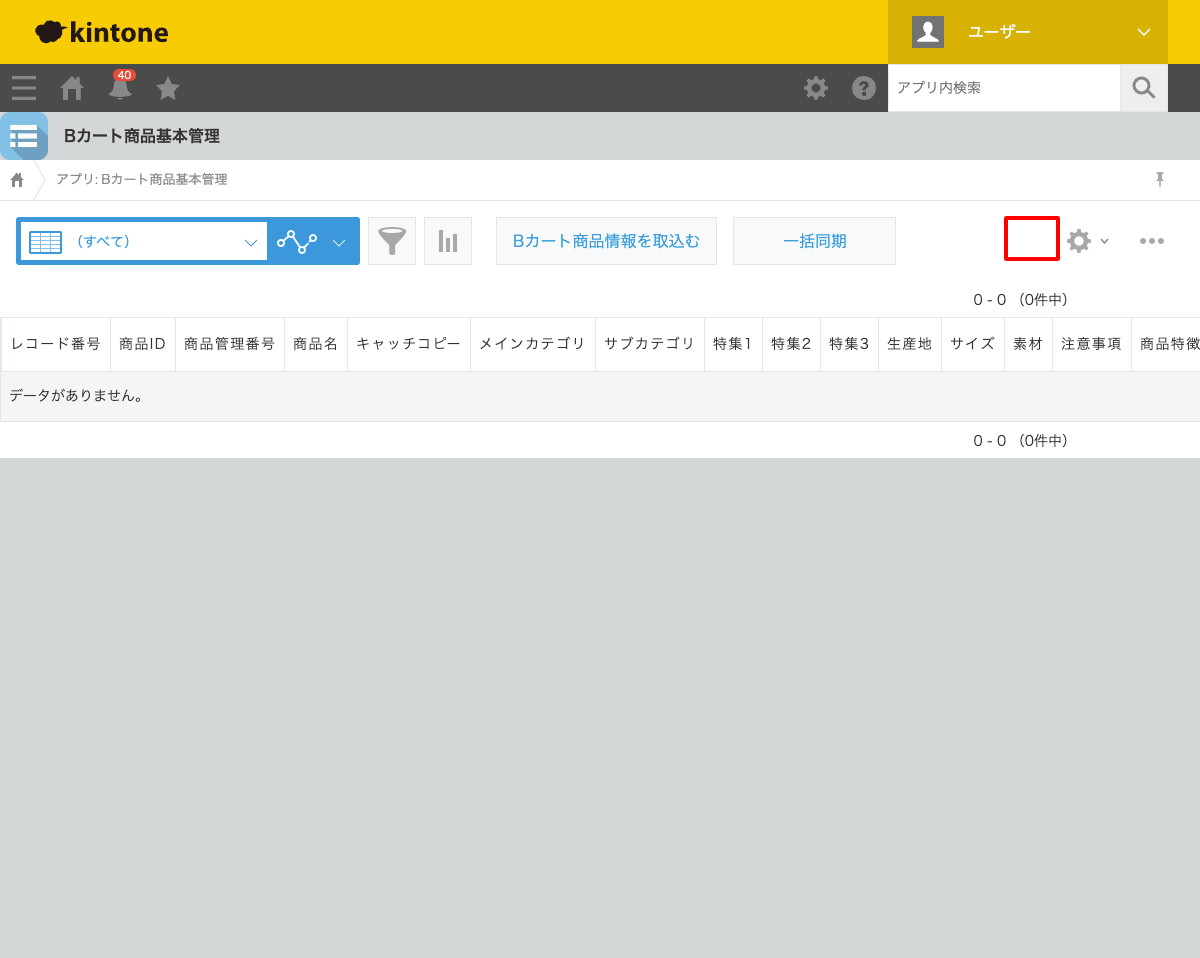Open the chevron next to the graph icon
The height and width of the screenshot is (958, 1200).
coord(339,241)
